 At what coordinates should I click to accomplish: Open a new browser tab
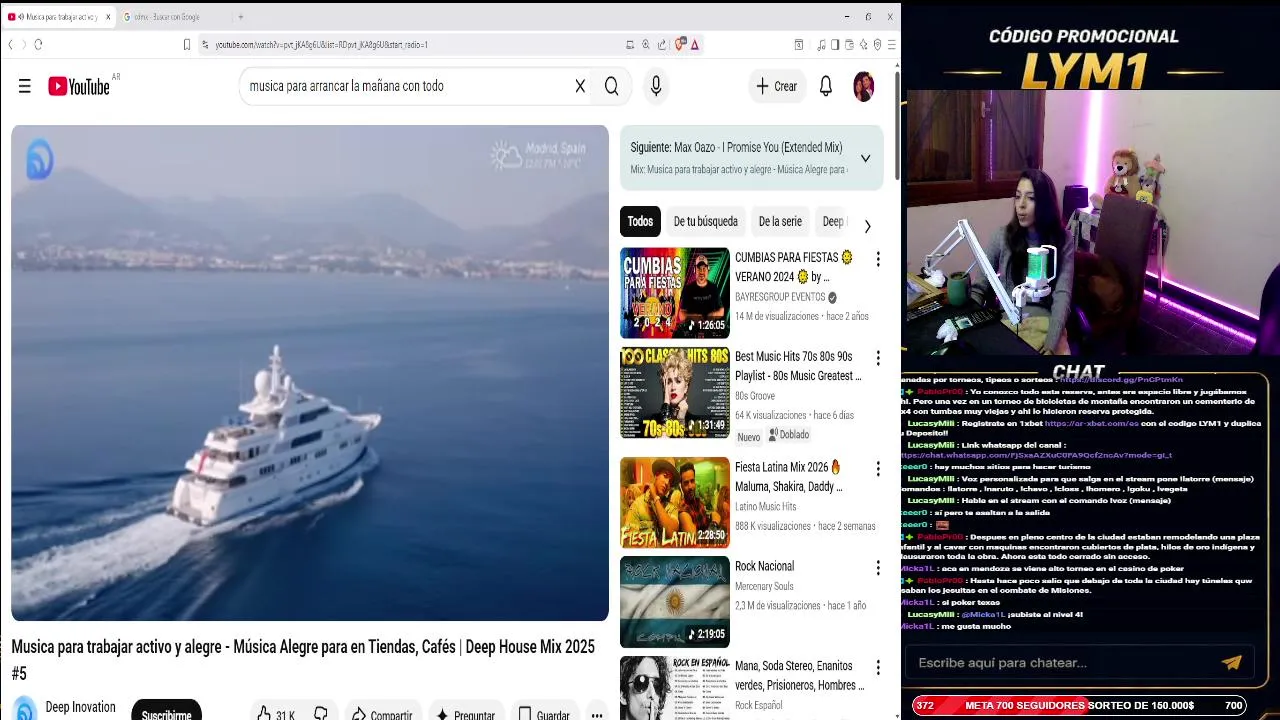click(x=240, y=17)
